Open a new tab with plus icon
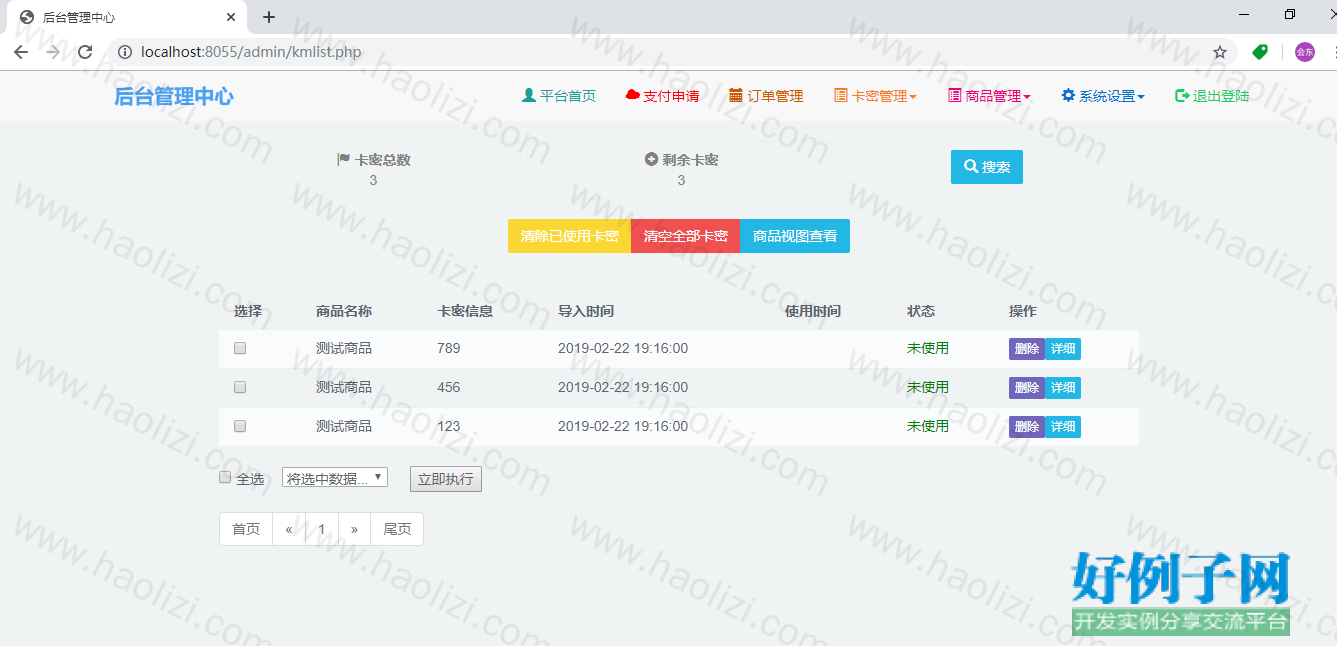 (x=269, y=17)
